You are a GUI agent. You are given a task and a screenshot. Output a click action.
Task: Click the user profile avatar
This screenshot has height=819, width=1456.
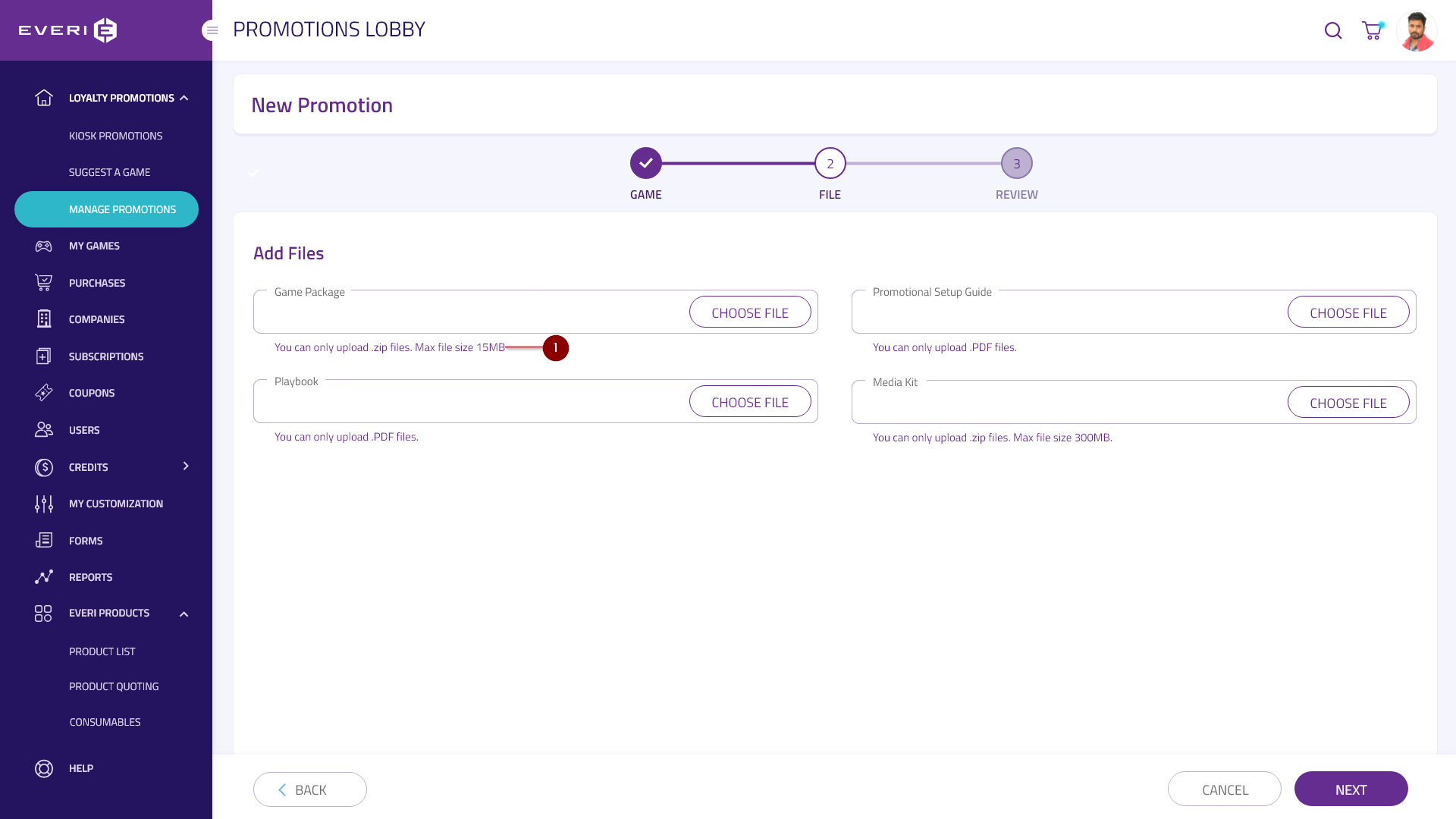(1416, 31)
